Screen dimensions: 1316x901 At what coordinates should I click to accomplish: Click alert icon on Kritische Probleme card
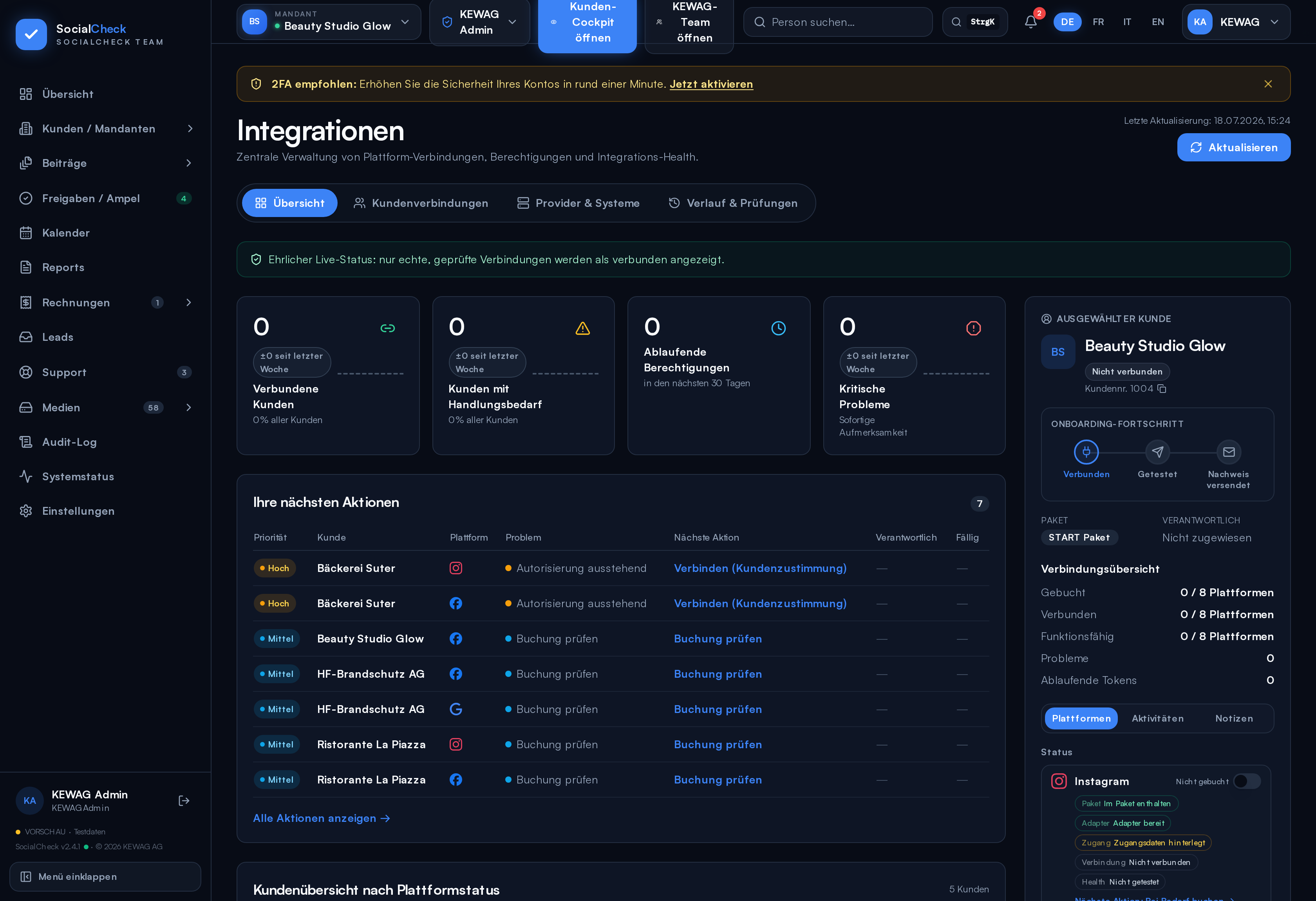click(973, 328)
